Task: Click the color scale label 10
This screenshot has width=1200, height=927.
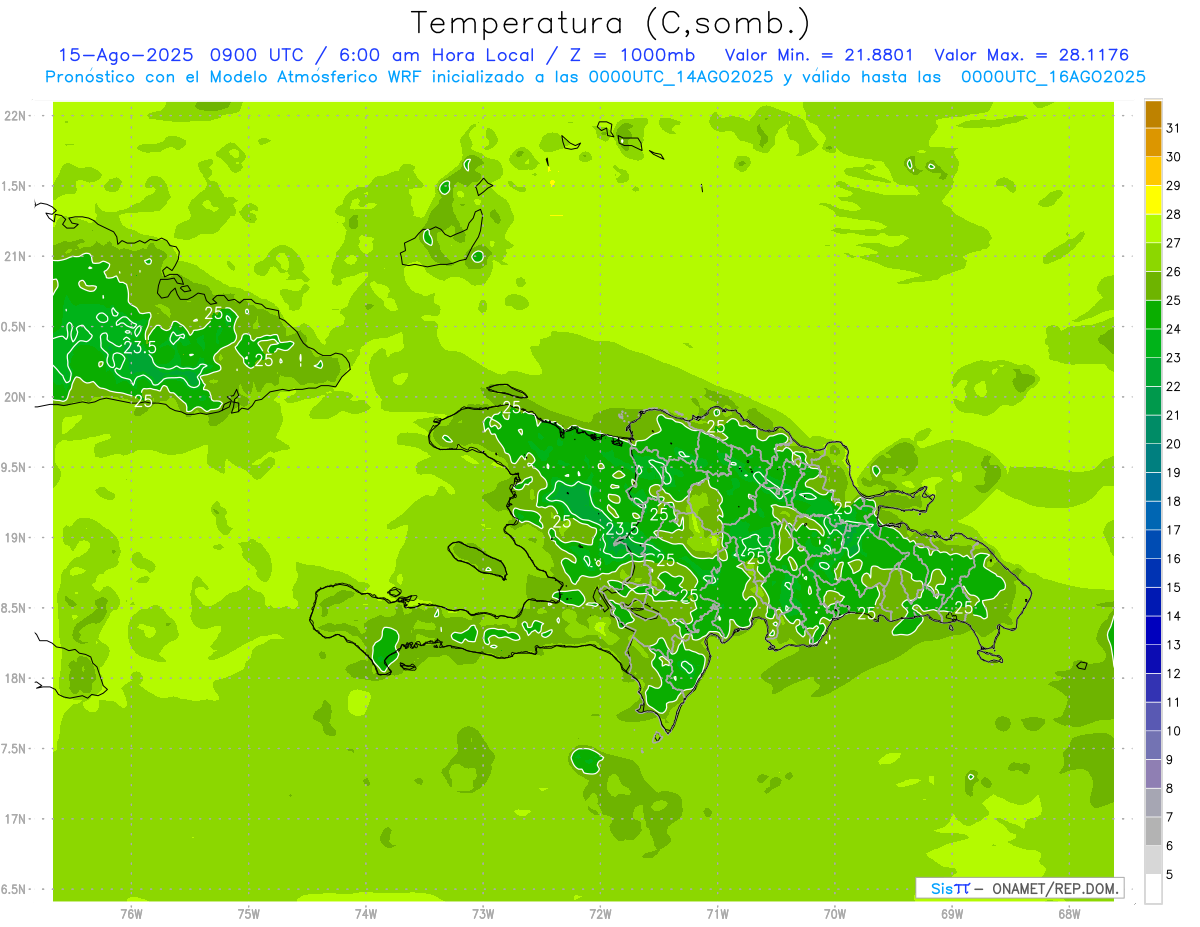Action: point(1174,731)
